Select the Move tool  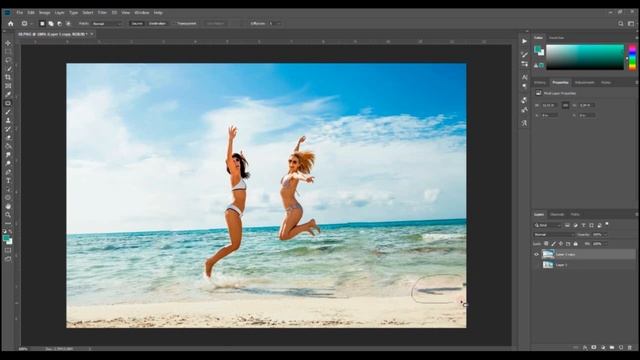pyautogui.click(x=8, y=43)
